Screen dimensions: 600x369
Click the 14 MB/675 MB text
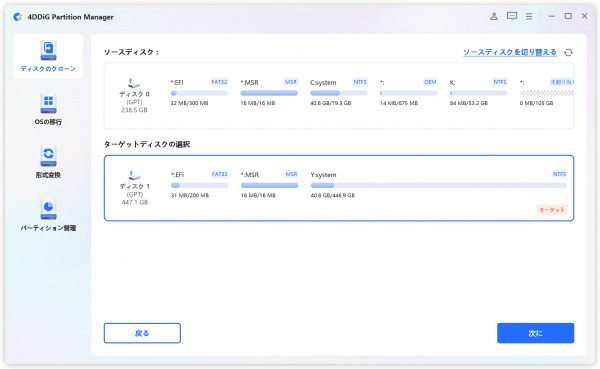[x=399, y=103]
